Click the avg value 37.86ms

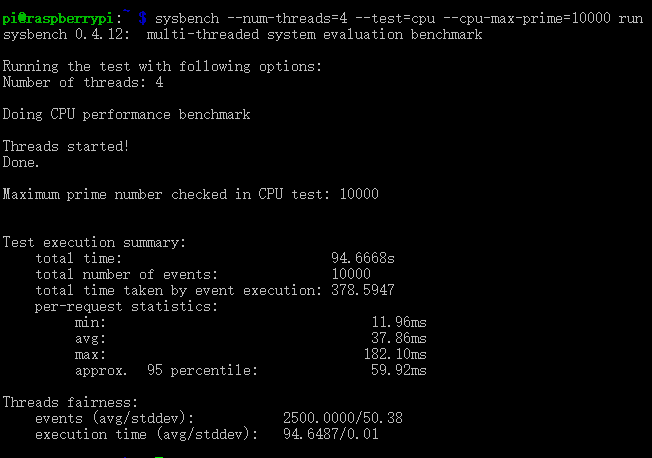tap(399, 338)
